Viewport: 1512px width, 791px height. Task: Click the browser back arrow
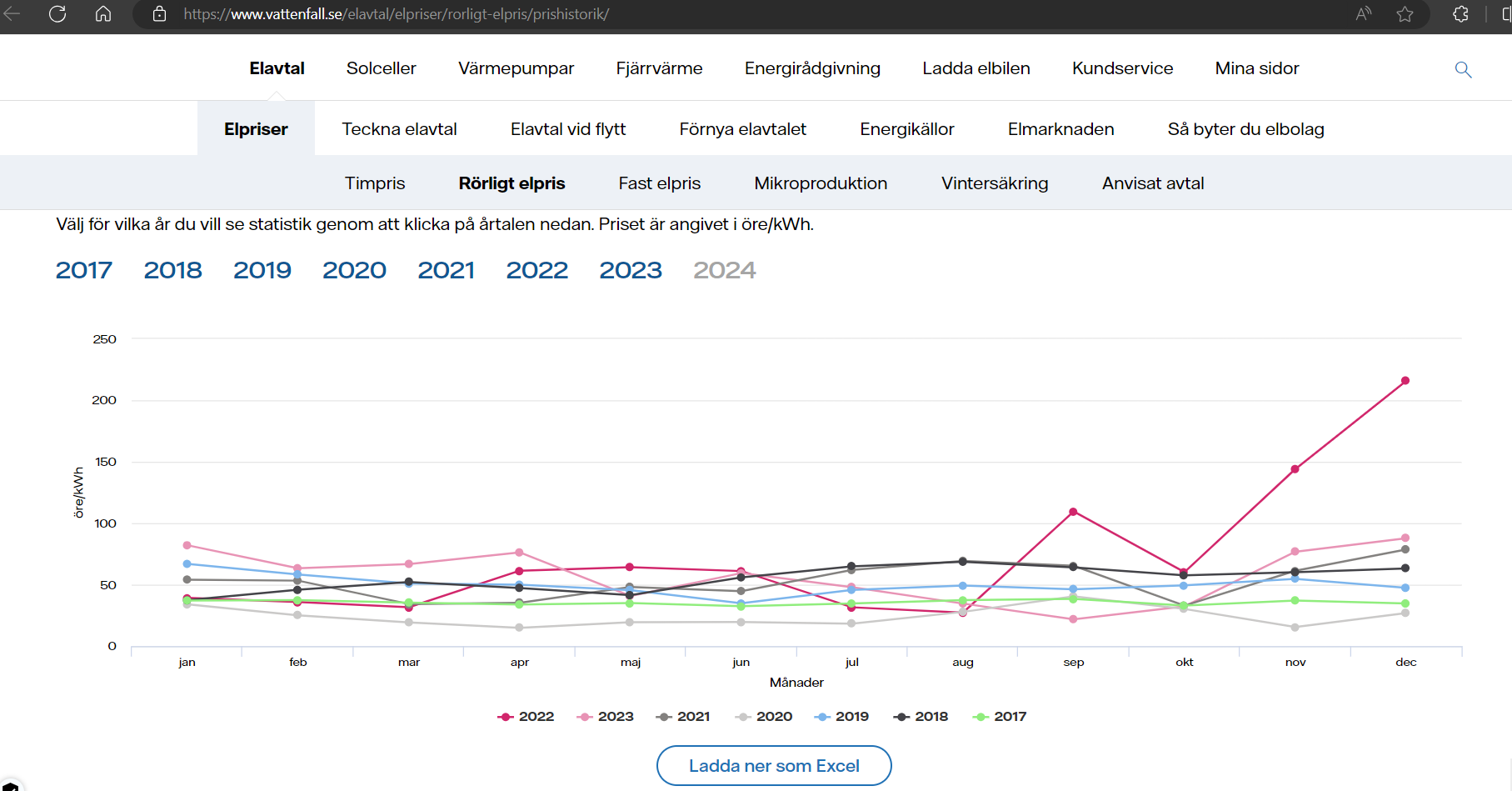[12, 13]
